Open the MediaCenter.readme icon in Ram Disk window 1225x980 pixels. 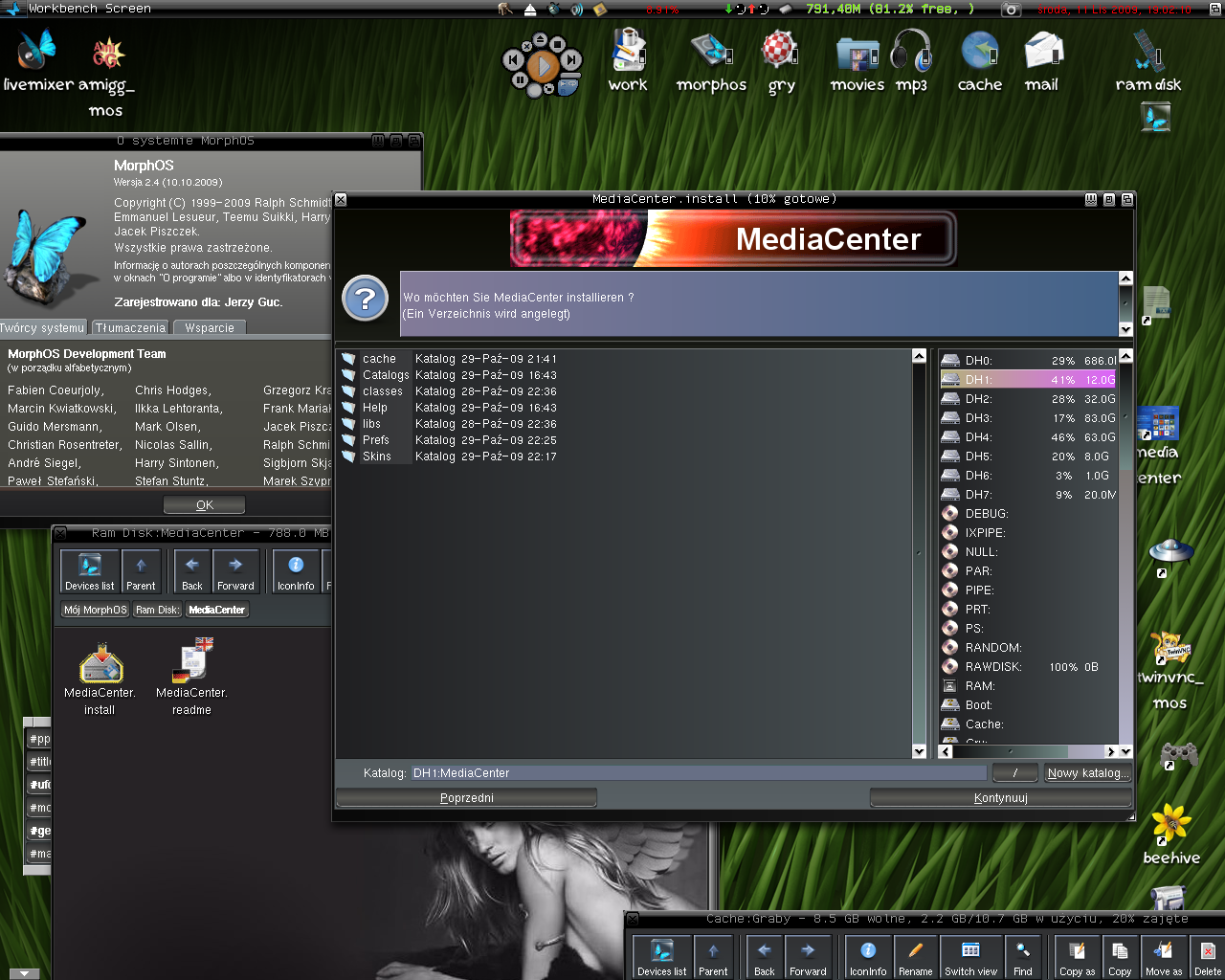(191, 678)
